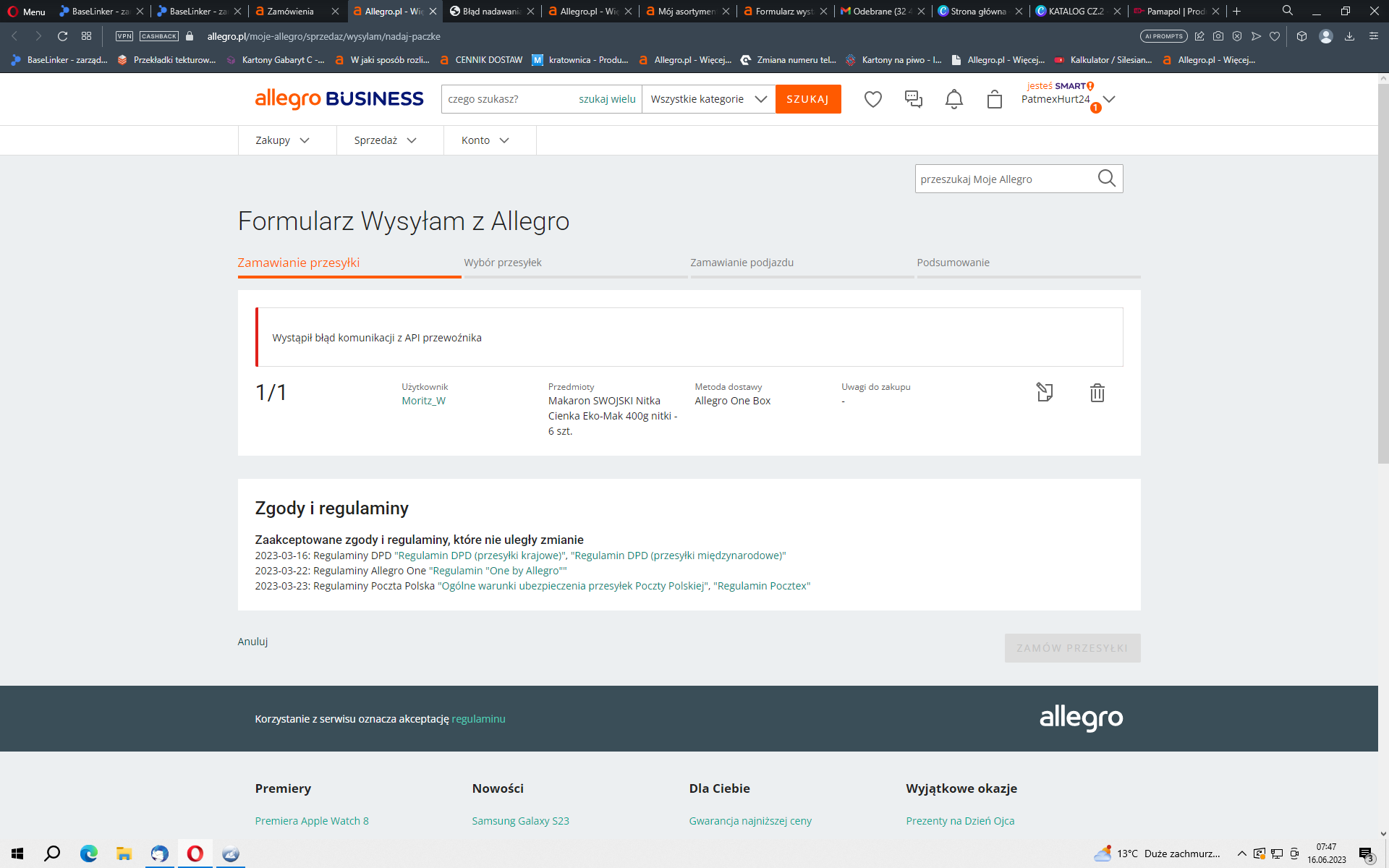
Task: Open Opera Menu button
Action: tap(27, 11)
